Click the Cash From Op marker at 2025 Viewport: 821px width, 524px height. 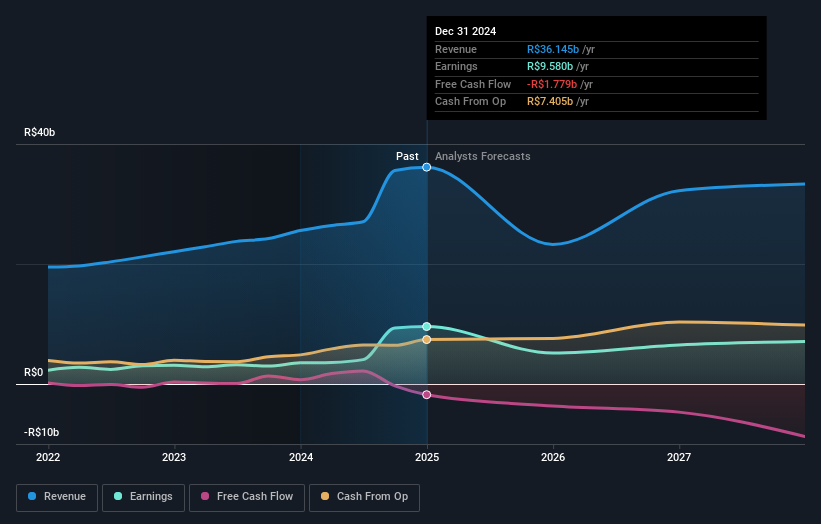tap(427, 340)
